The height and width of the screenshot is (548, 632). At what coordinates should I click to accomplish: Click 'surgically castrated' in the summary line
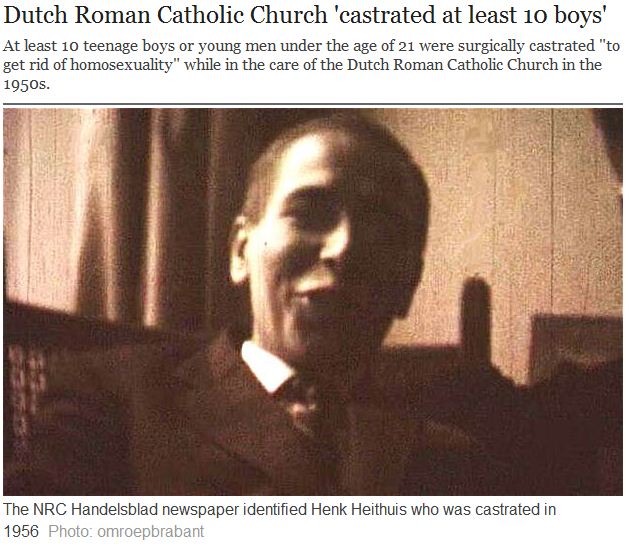click(x=526, y=46)
